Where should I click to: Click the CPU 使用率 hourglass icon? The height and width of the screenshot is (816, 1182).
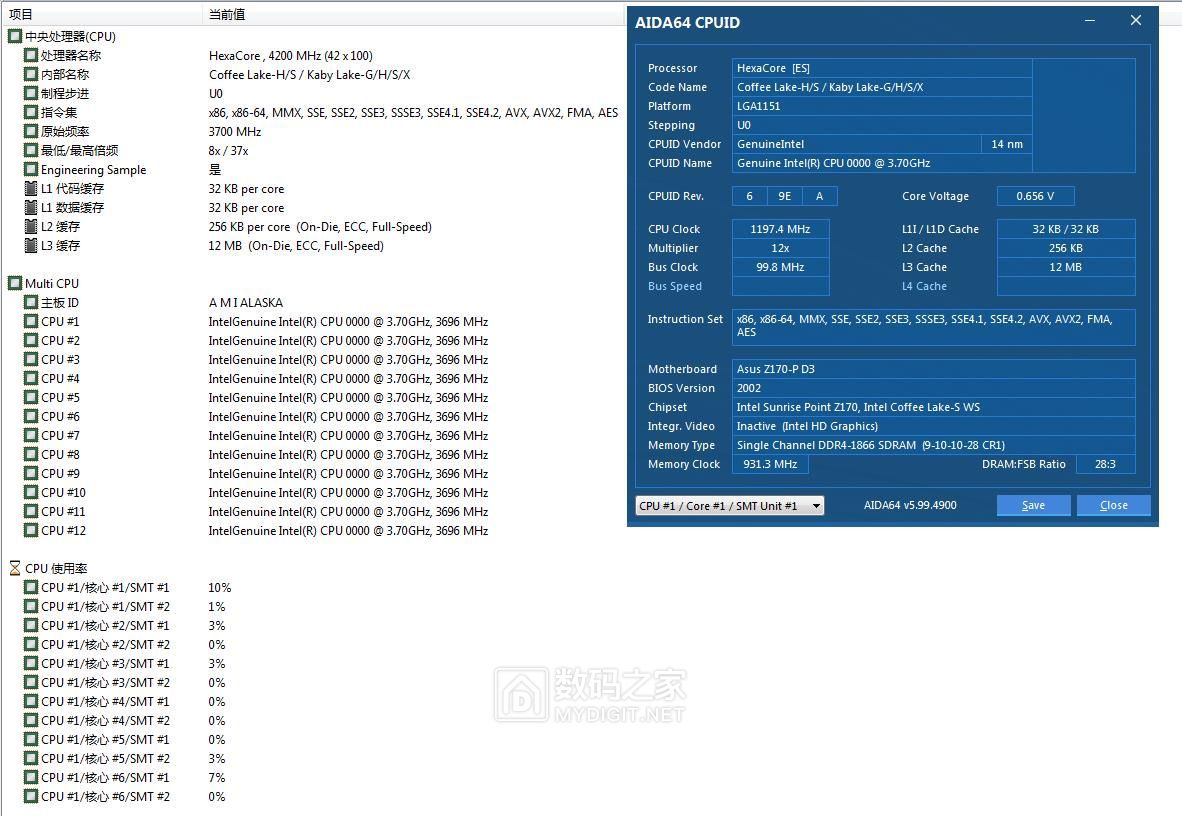click(x=14, y=568)
